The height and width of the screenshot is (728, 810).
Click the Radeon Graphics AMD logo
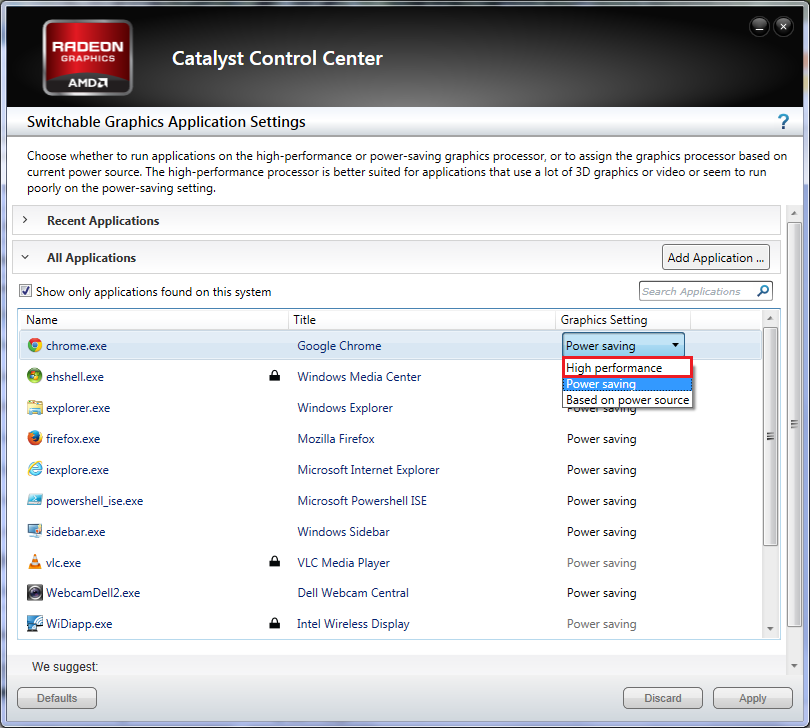click(88, 58)
